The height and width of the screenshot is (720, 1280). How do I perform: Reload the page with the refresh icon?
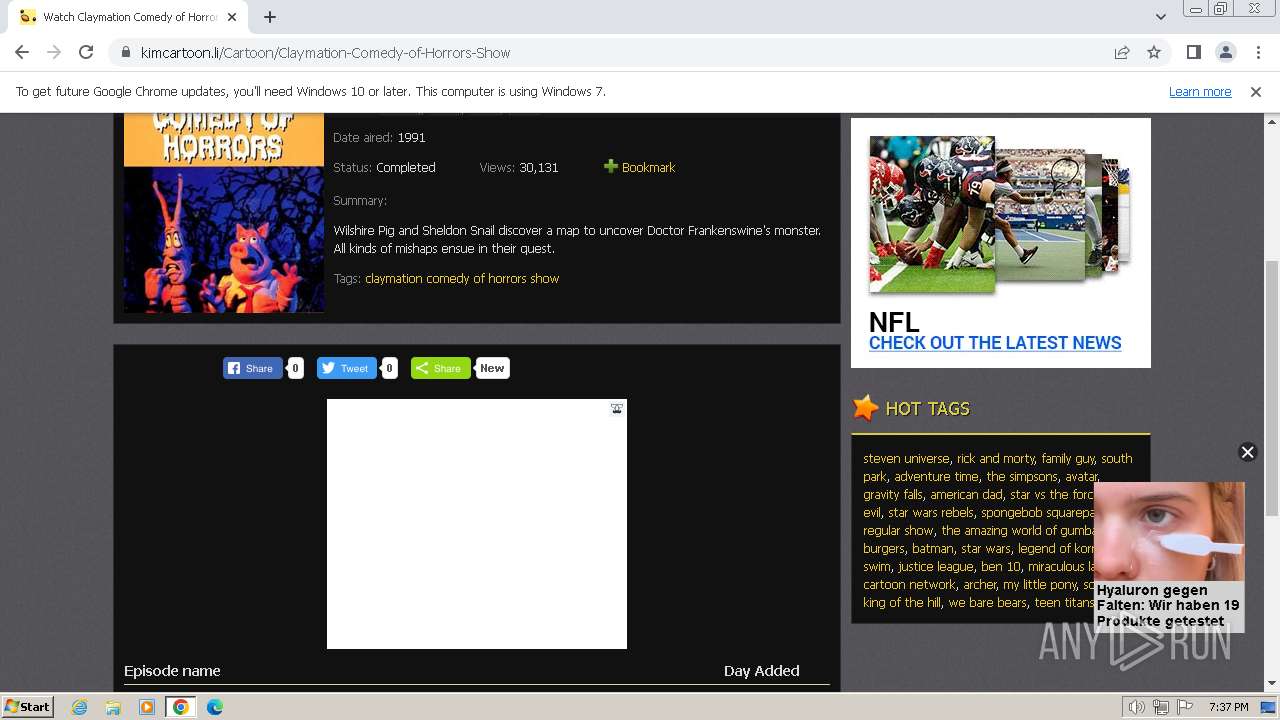86,52
